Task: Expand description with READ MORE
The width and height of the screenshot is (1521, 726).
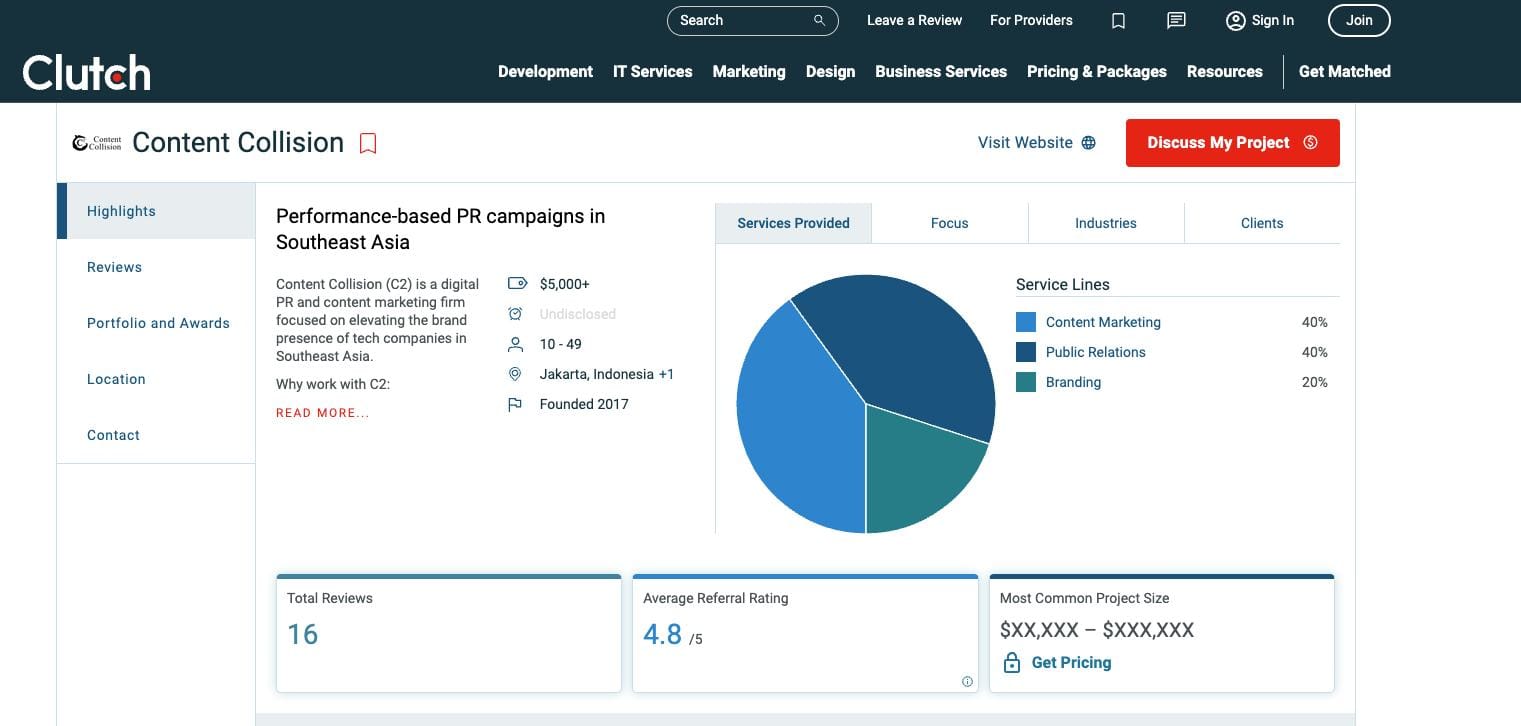Action: point(322,413)
